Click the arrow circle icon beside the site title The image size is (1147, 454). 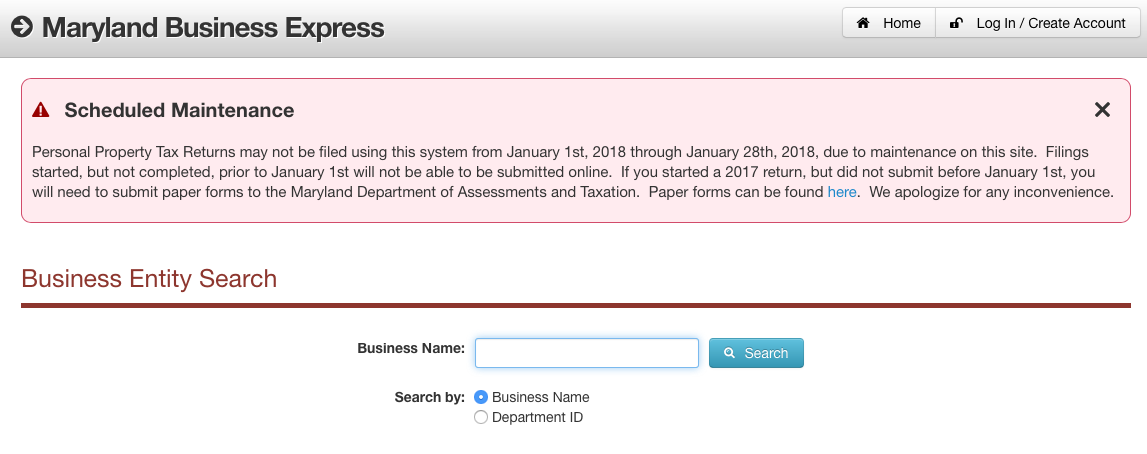click(22, 27)
